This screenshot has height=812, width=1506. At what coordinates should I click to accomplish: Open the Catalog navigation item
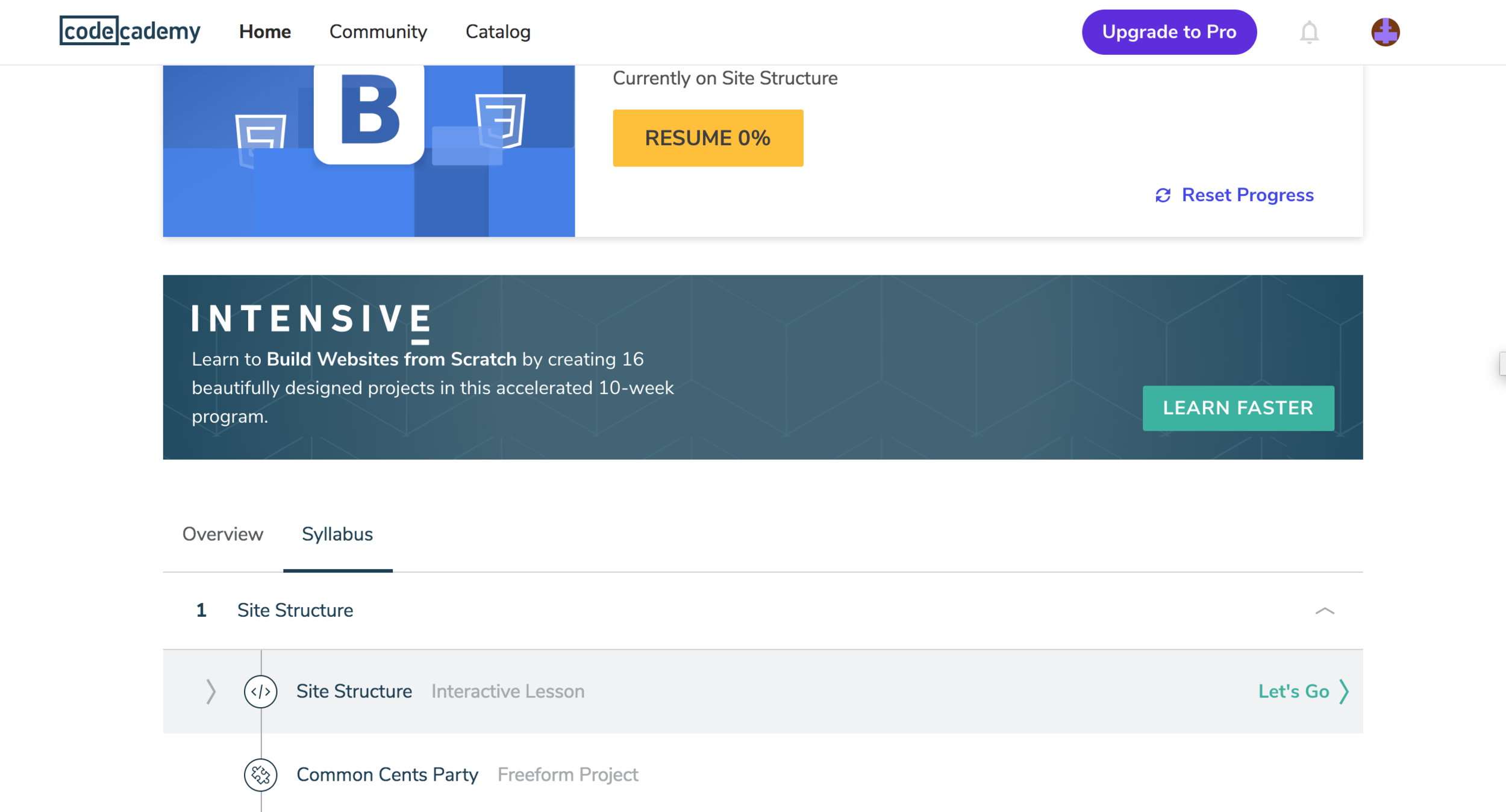pos(498,32)
